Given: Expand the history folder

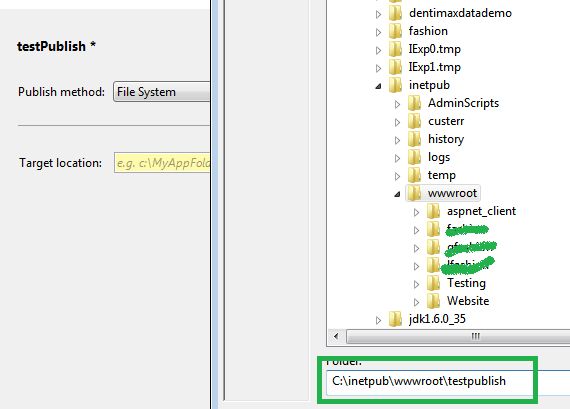Looking at the screenshot, I should (397, 140).
